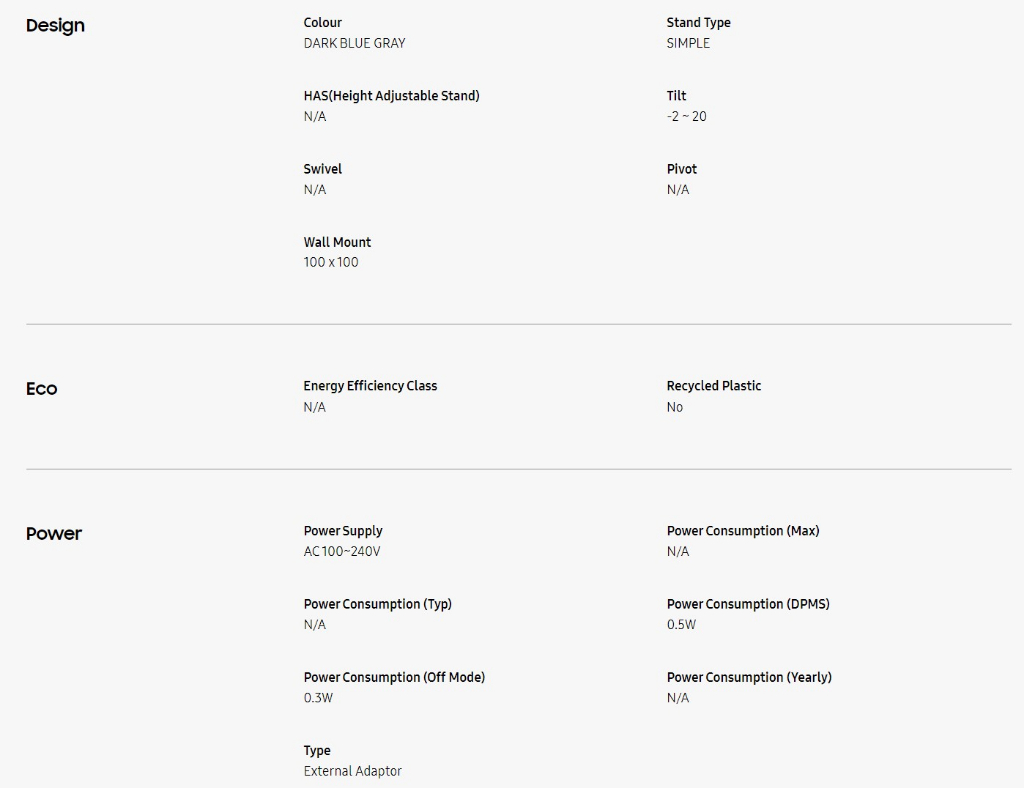Click the HAS(Height Adjustable Stand) label
This screenshot has width=1024, height=788.
point(392,96)
